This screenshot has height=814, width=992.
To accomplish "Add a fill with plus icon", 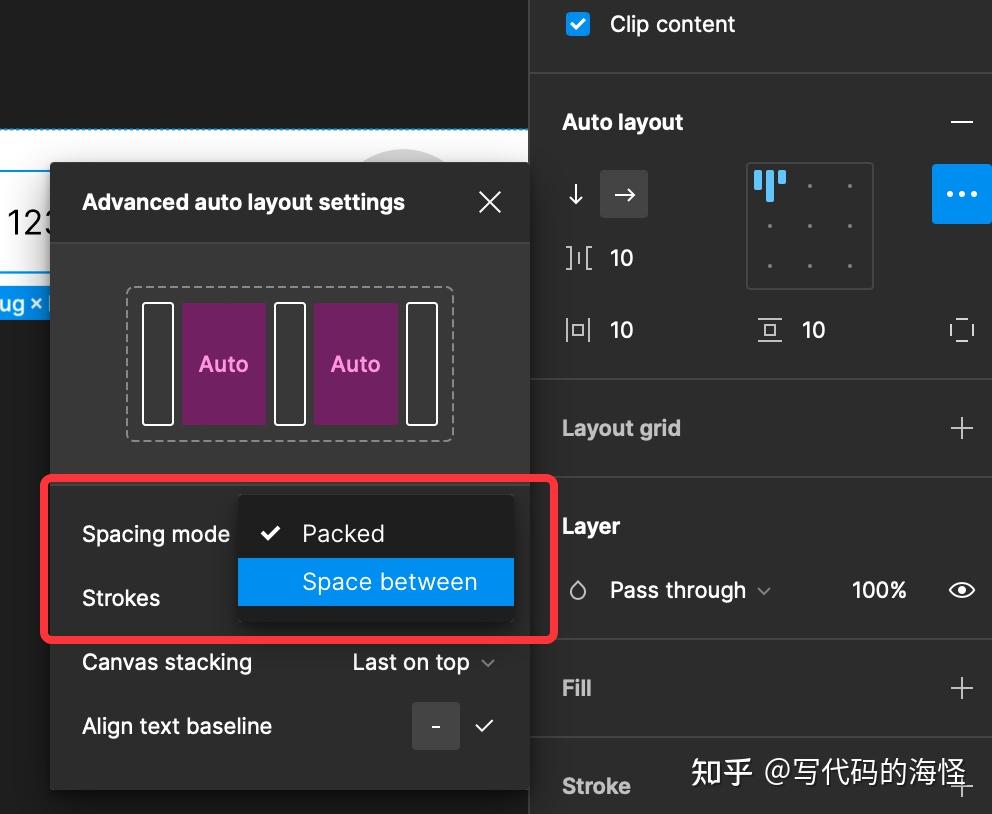I will pyautogui.click(x=961, y=688).
